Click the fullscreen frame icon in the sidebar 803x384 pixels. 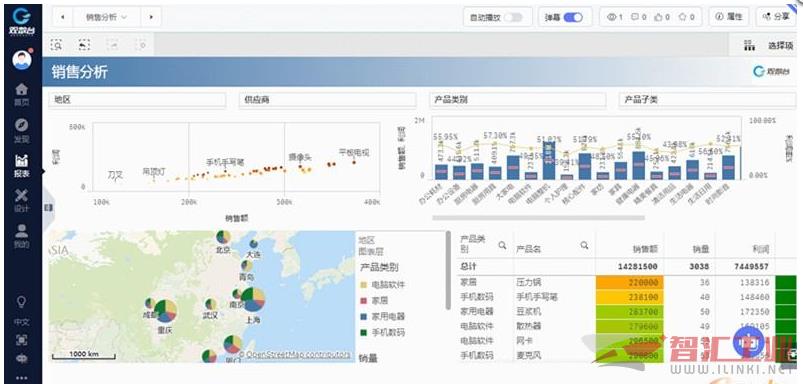click(22, 339)
